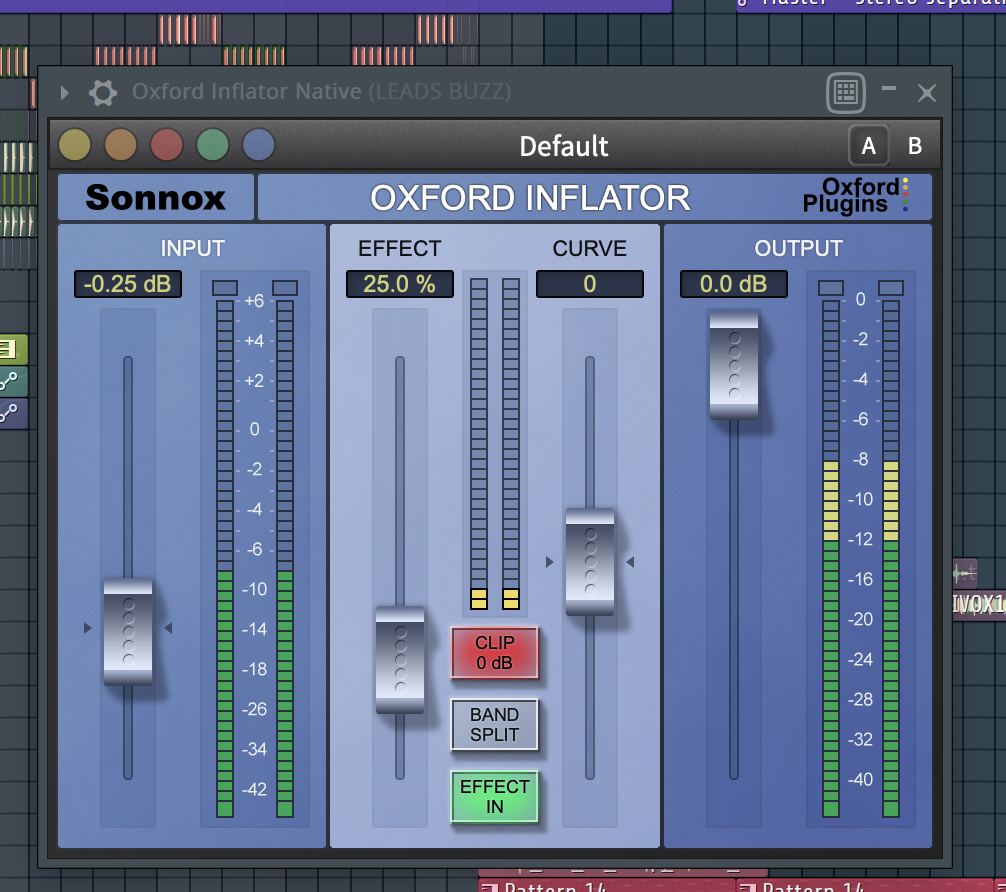The width and height of the screenshot is (1006, 892).
Task: Reset left output meter peak indicator
Action: [x=831, y=287]
